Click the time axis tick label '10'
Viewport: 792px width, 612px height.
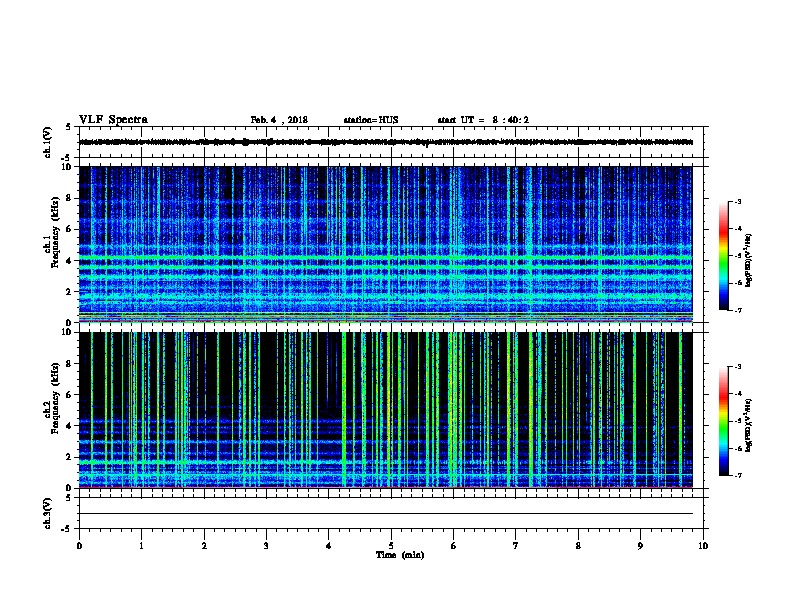(x=703, y=546)
